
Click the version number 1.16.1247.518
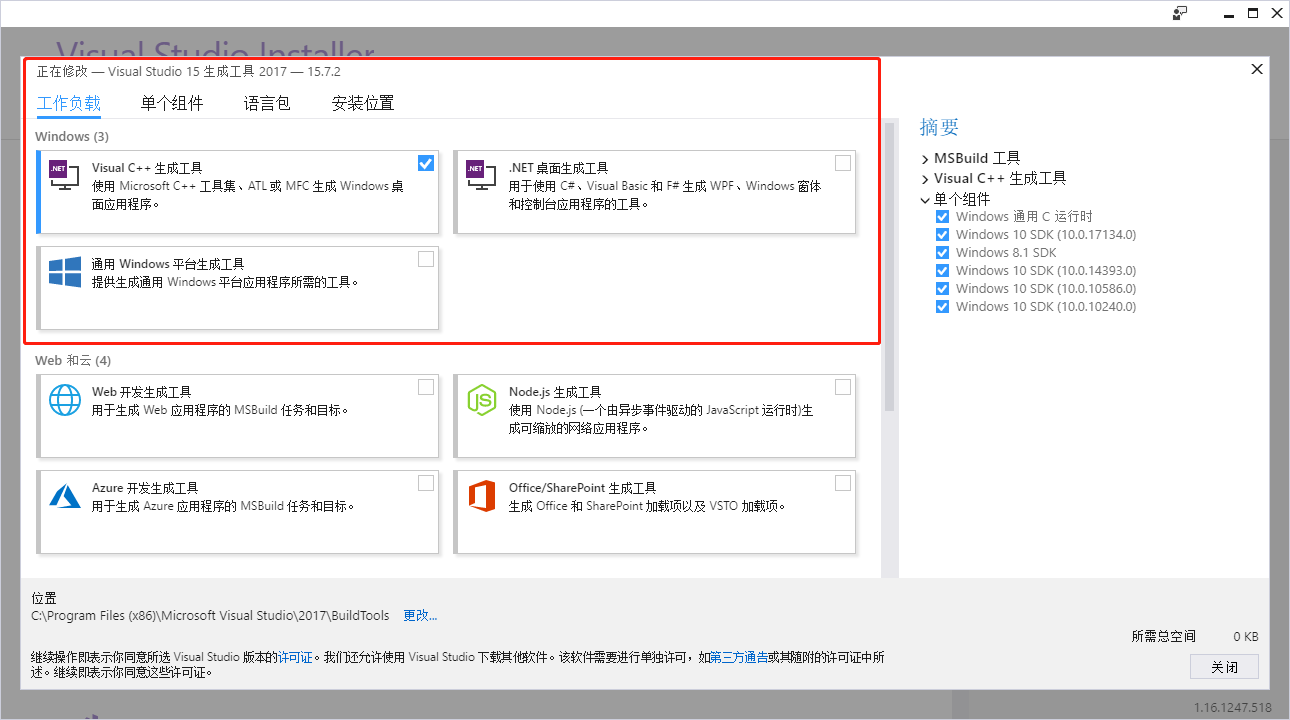1233,708
